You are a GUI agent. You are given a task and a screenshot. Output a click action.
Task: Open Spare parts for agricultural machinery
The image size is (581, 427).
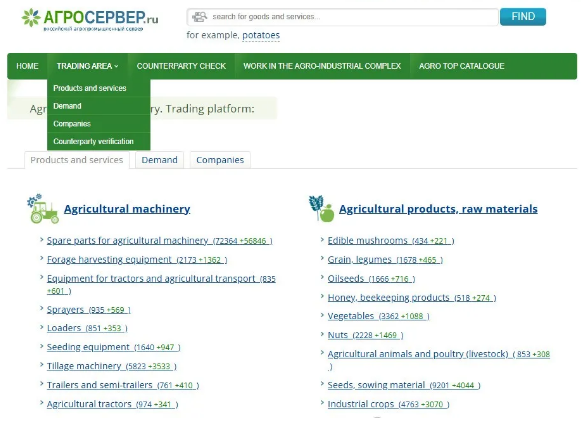pos(159,241)
